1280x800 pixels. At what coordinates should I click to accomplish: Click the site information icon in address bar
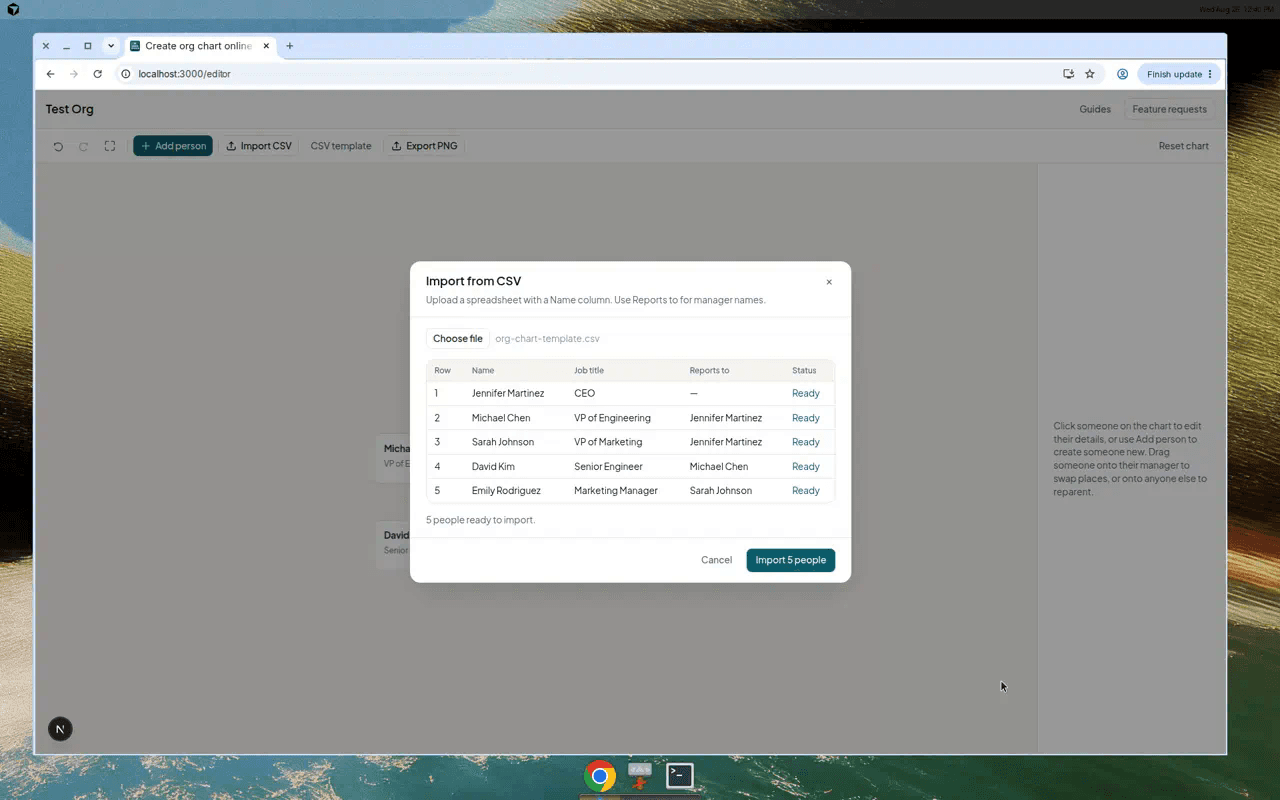point(126,74)
